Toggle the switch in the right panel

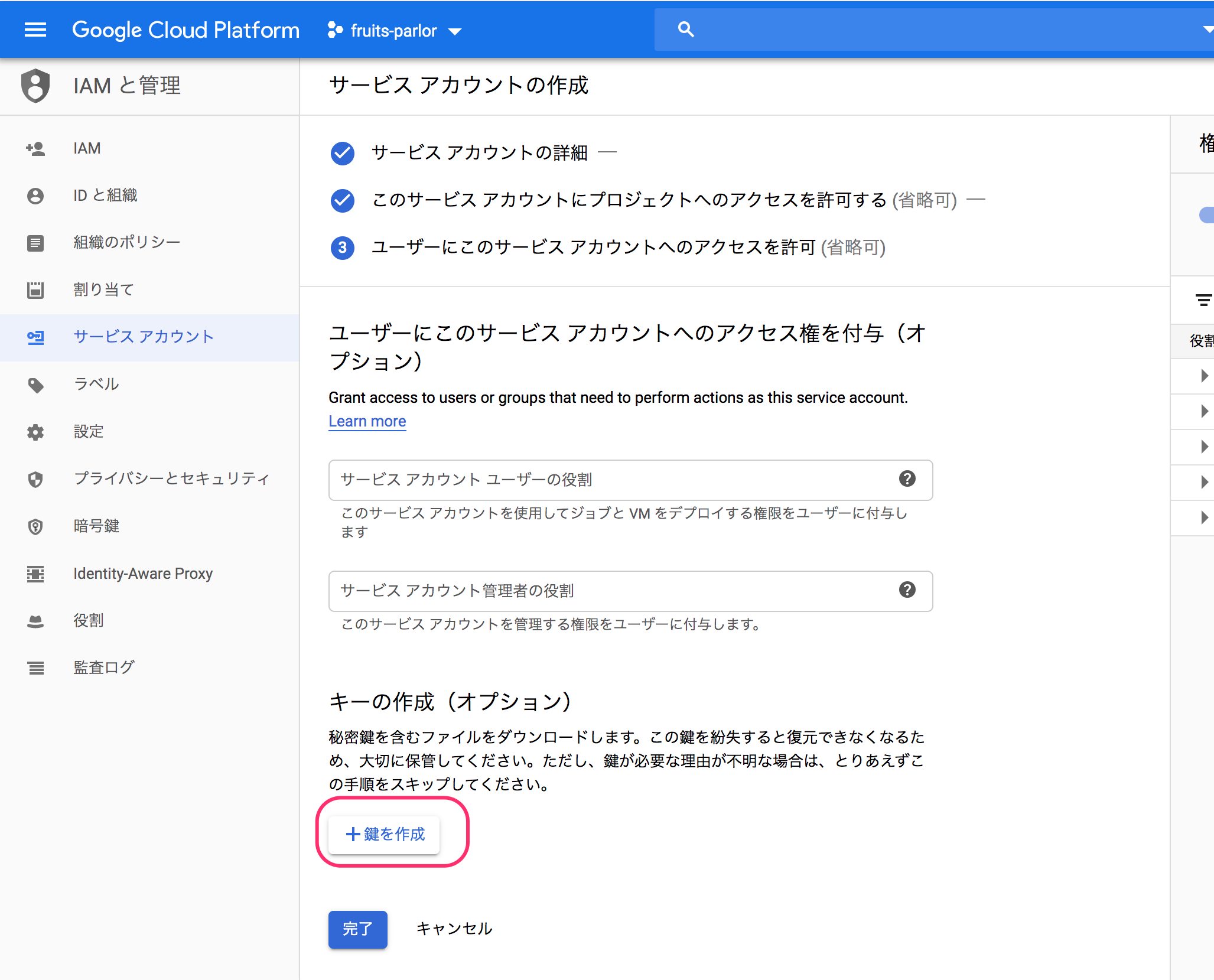click(1206, 215)
